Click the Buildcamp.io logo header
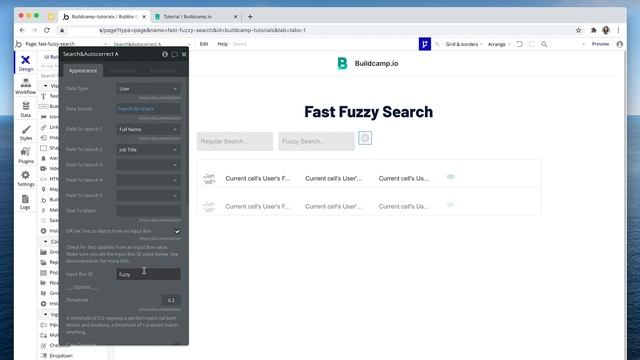This screenshot has width=640, height=360. coord(368,63)
